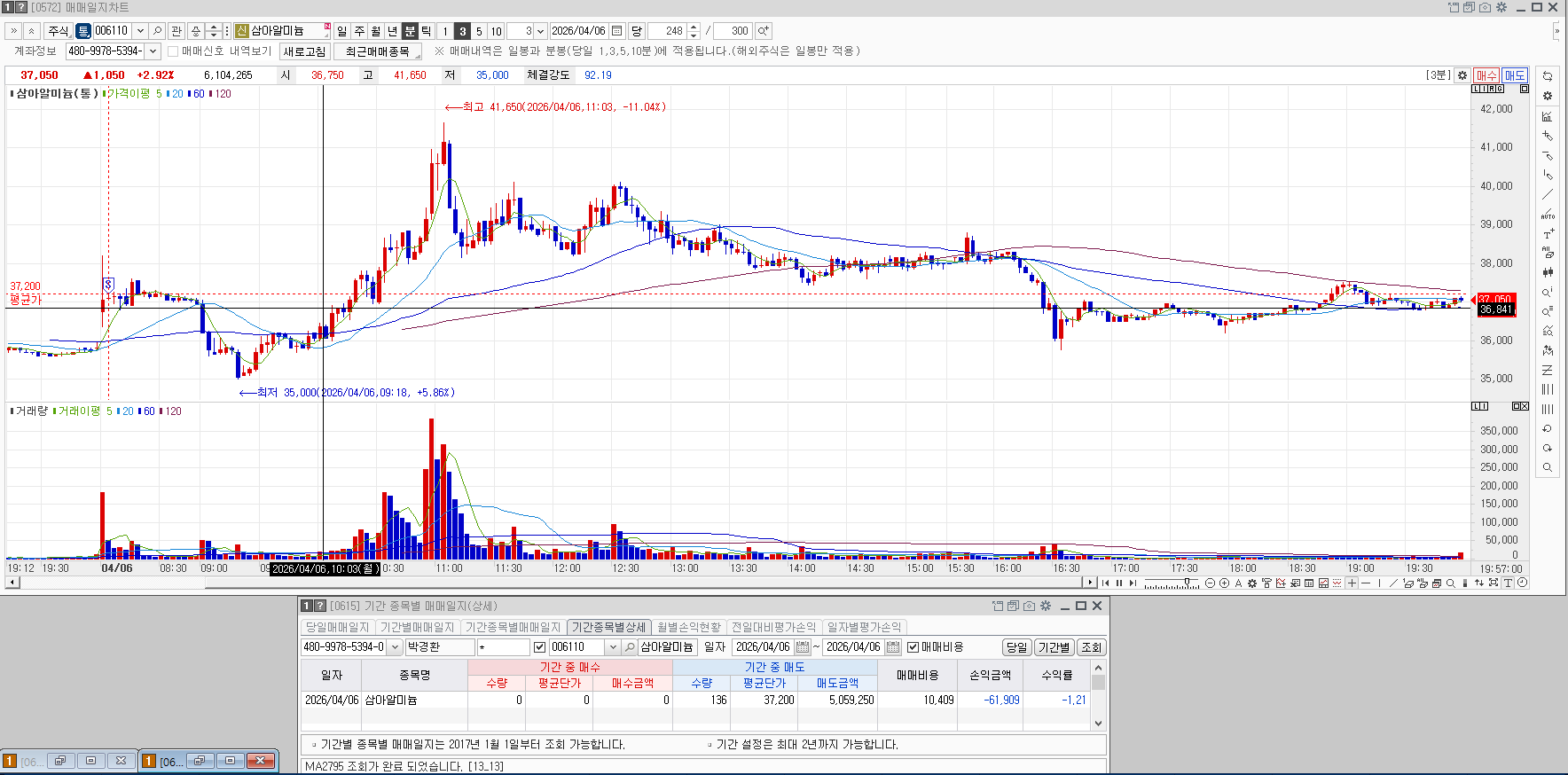The height and width of the screenshot is (775, 1568).
Task: Toggle 매매비용 checkbox
Action: (913, 647)
